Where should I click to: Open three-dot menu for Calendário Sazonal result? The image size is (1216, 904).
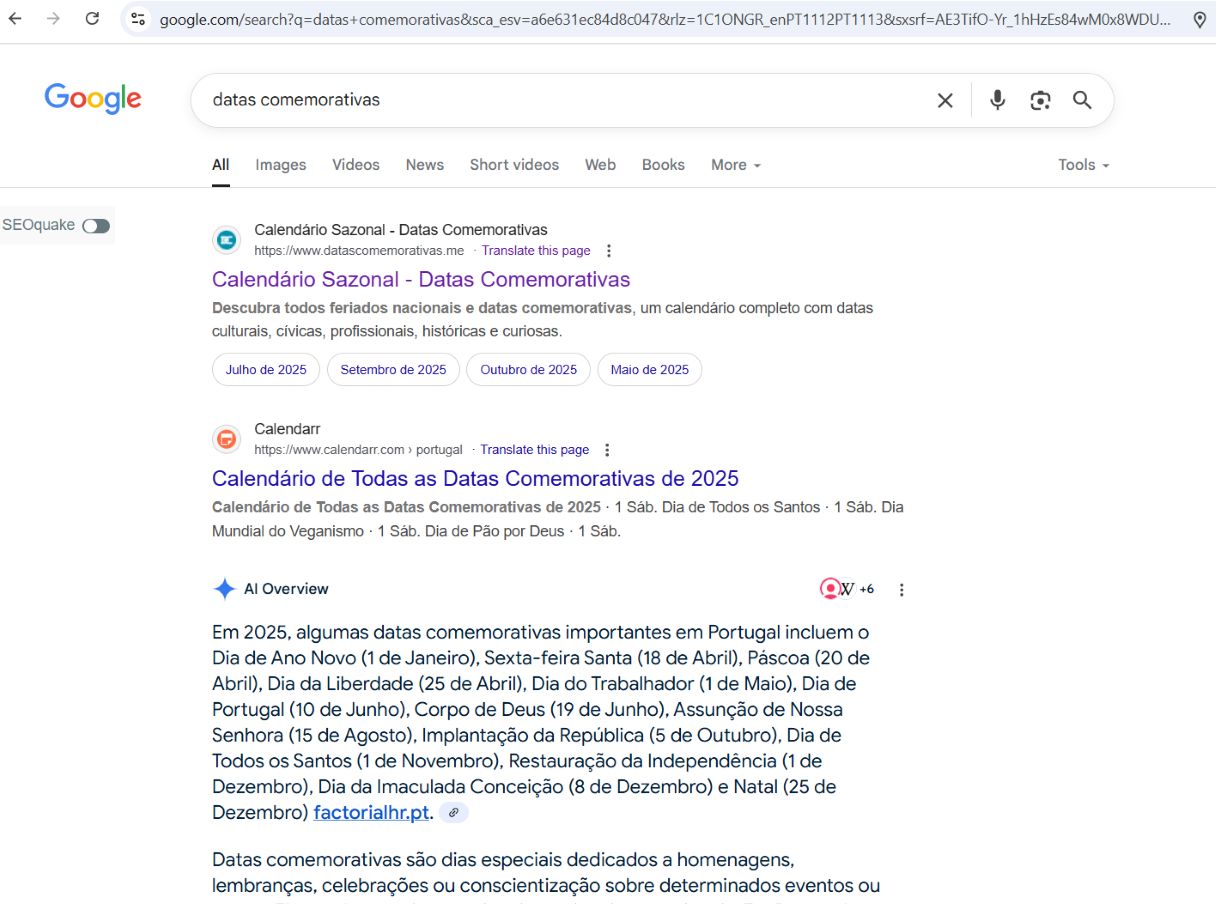(609, 251)
